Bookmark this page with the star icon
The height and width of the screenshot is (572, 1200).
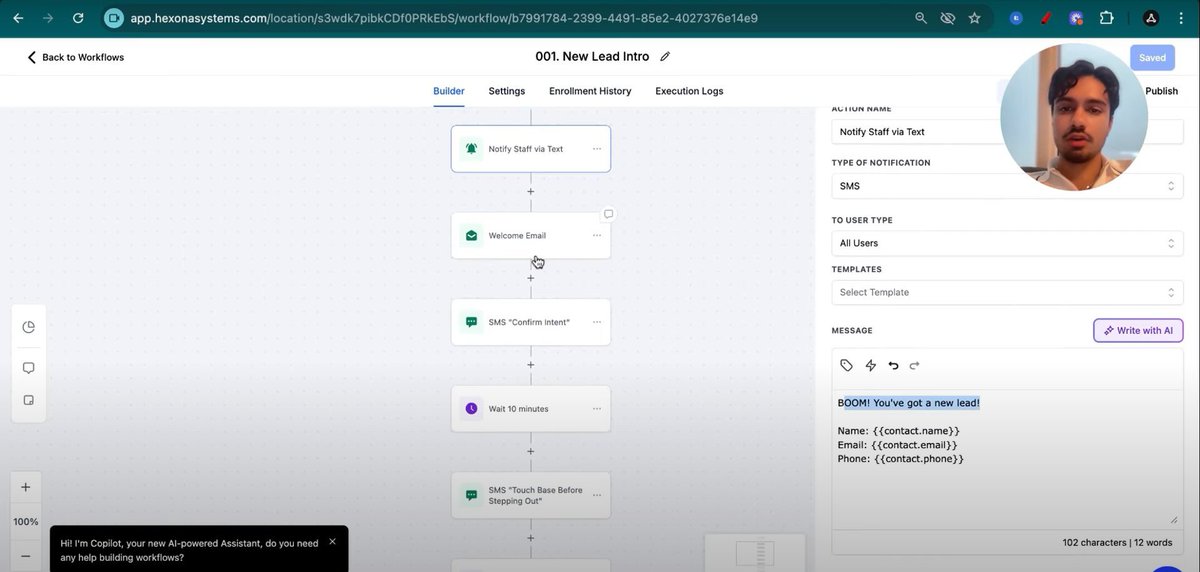click(x=974, y=18)
